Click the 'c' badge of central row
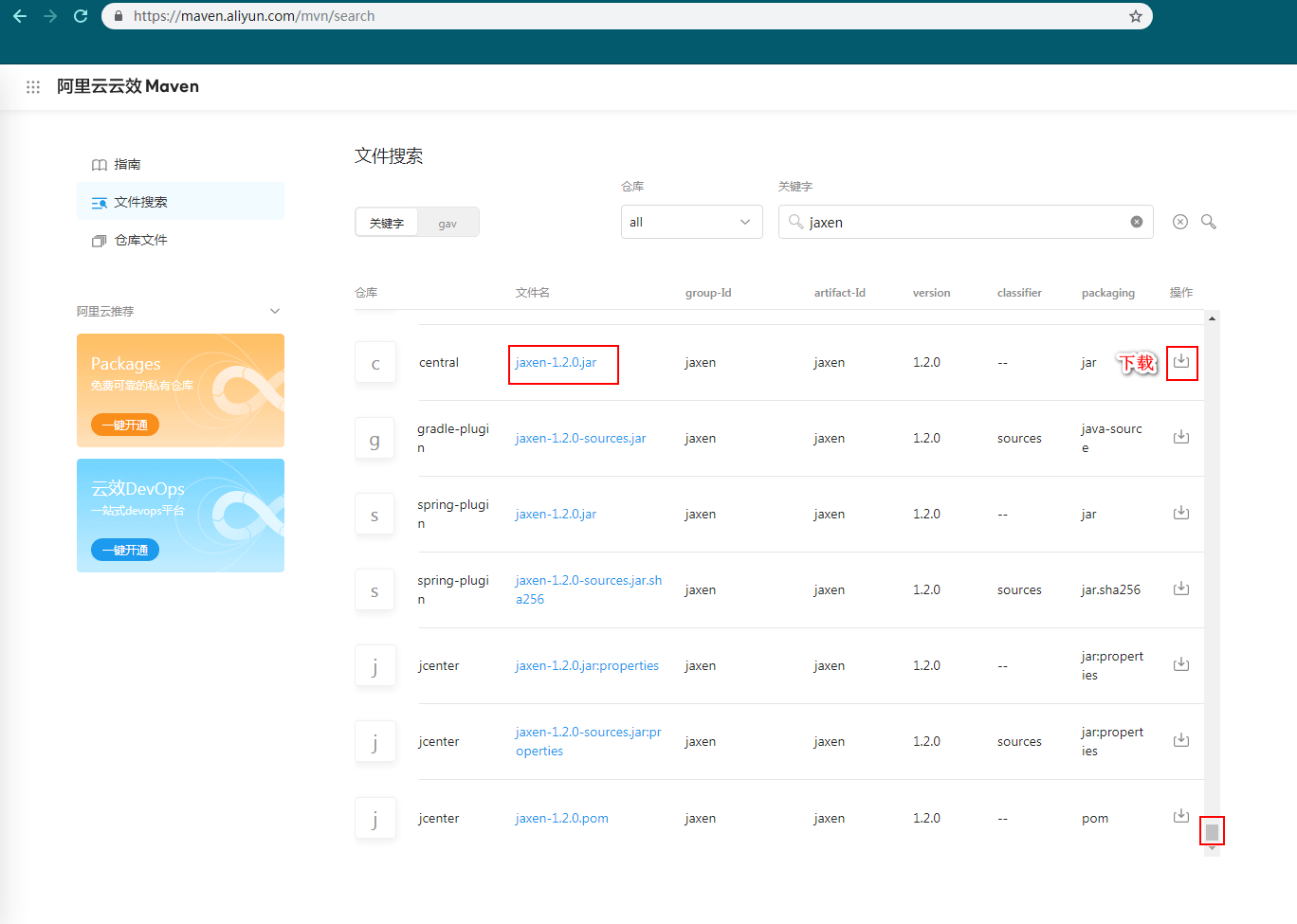Screen dimensions: 1297x924 pos(374,363)
